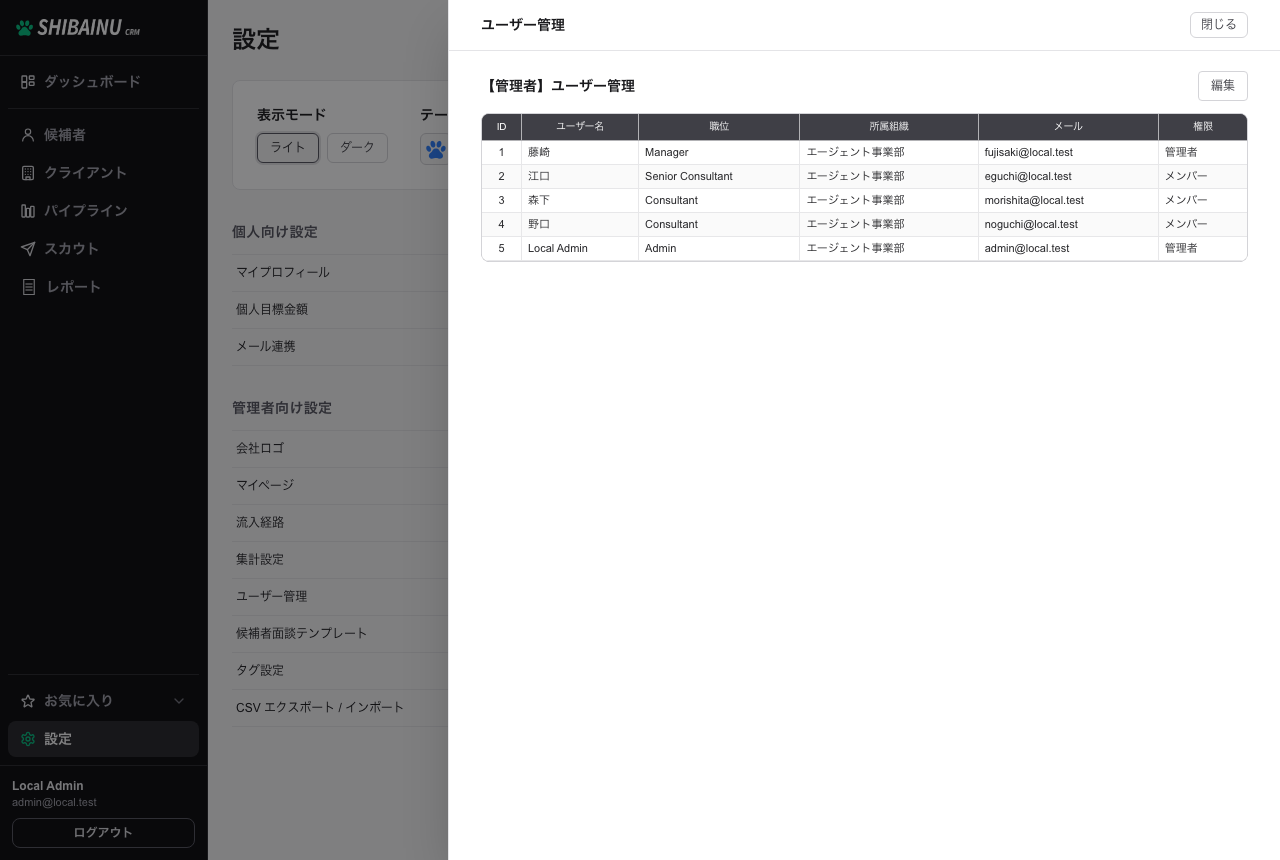Open 会社ロゴ setting
The image size is (1280, 860).
(x=340, y=448)
